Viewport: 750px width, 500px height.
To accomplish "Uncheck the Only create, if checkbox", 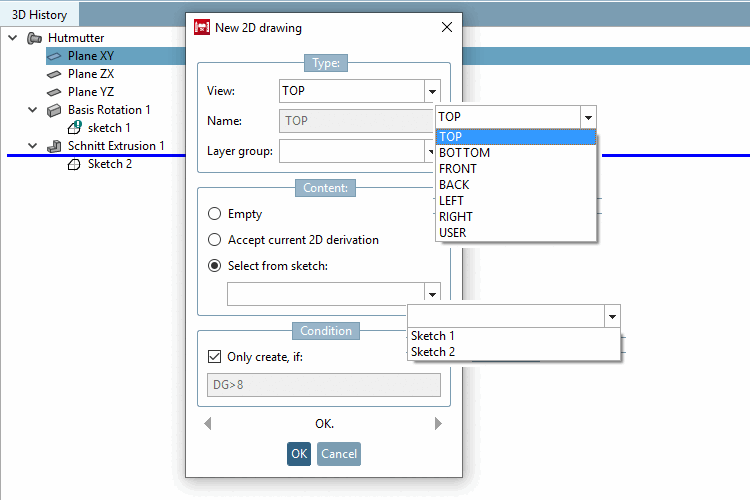I will pyautogui.click(x=214, y=356).
